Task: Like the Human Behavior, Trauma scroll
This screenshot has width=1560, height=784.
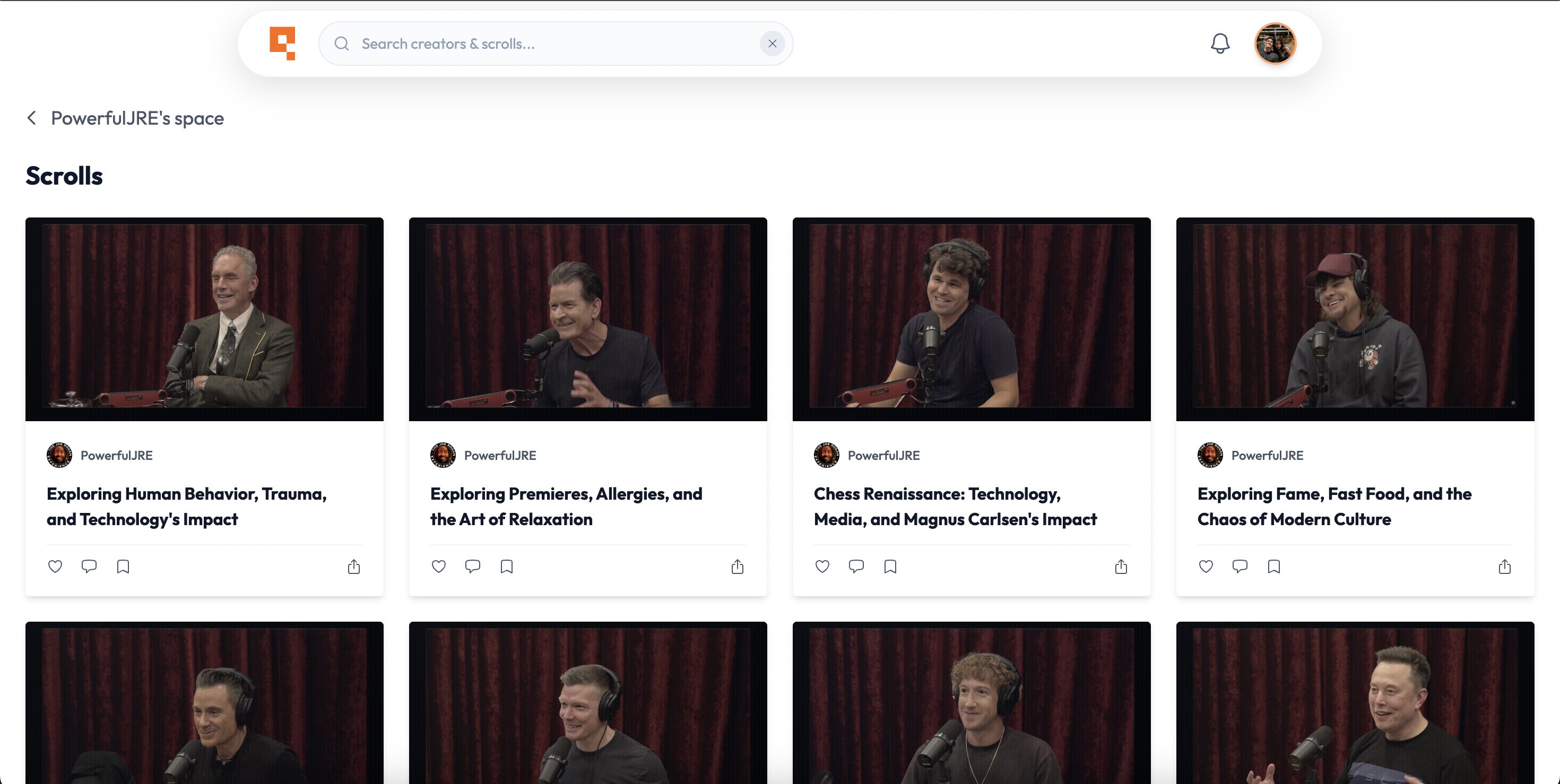Action: click(55, 567)
